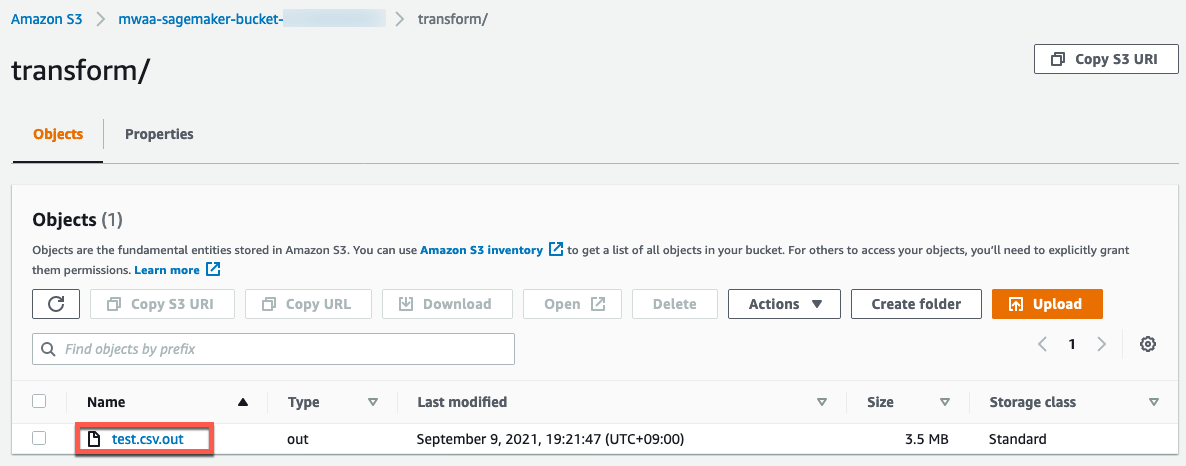Open the test.csv.out object link
Image resolution: width=1186 pixels, height=466 pixels.
coord(147,439)
